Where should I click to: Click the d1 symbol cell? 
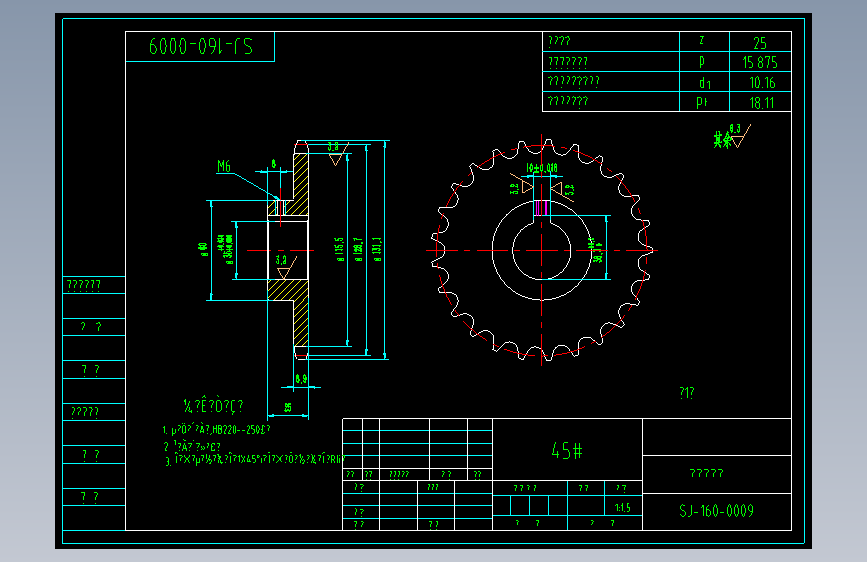[x=704, y=83]
